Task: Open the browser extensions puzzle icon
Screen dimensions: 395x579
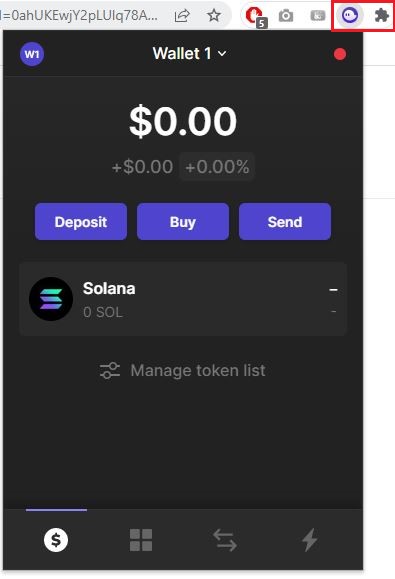Action: (x=382, y=16)
